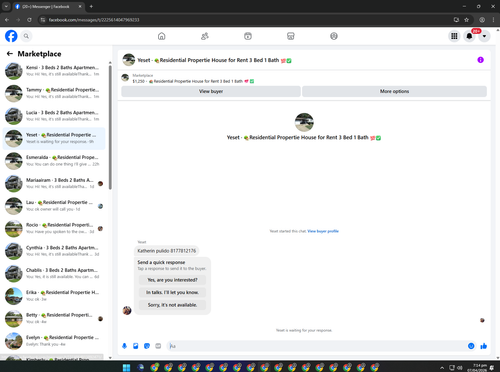Click conversation list scrollbar
This screenshot has height=372, width=500.
(110, 127)
